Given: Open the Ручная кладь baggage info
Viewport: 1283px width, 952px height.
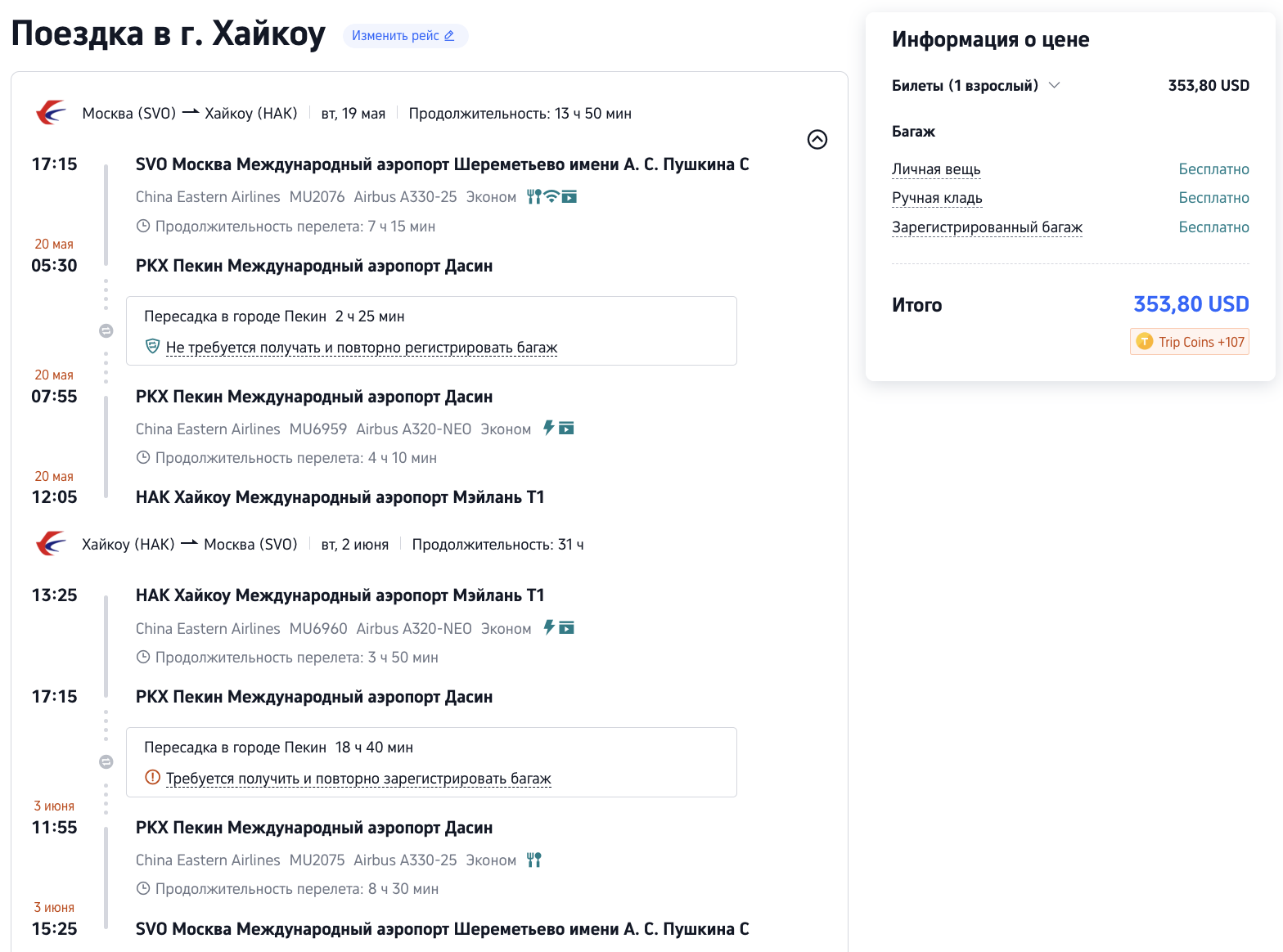Looking at the screenshot, I should tap(937, 198).
